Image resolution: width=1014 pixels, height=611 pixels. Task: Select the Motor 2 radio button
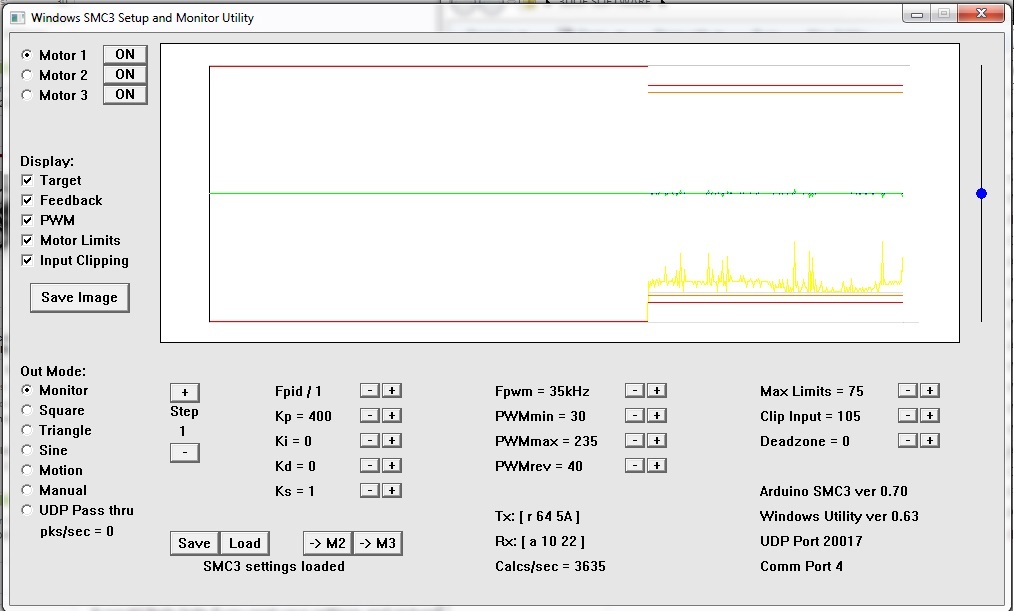(x=27, y=75)
